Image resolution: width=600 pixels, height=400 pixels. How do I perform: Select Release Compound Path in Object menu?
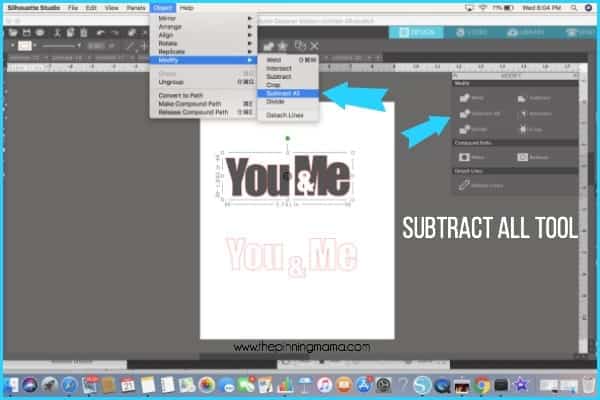click(x=203, y=112)
